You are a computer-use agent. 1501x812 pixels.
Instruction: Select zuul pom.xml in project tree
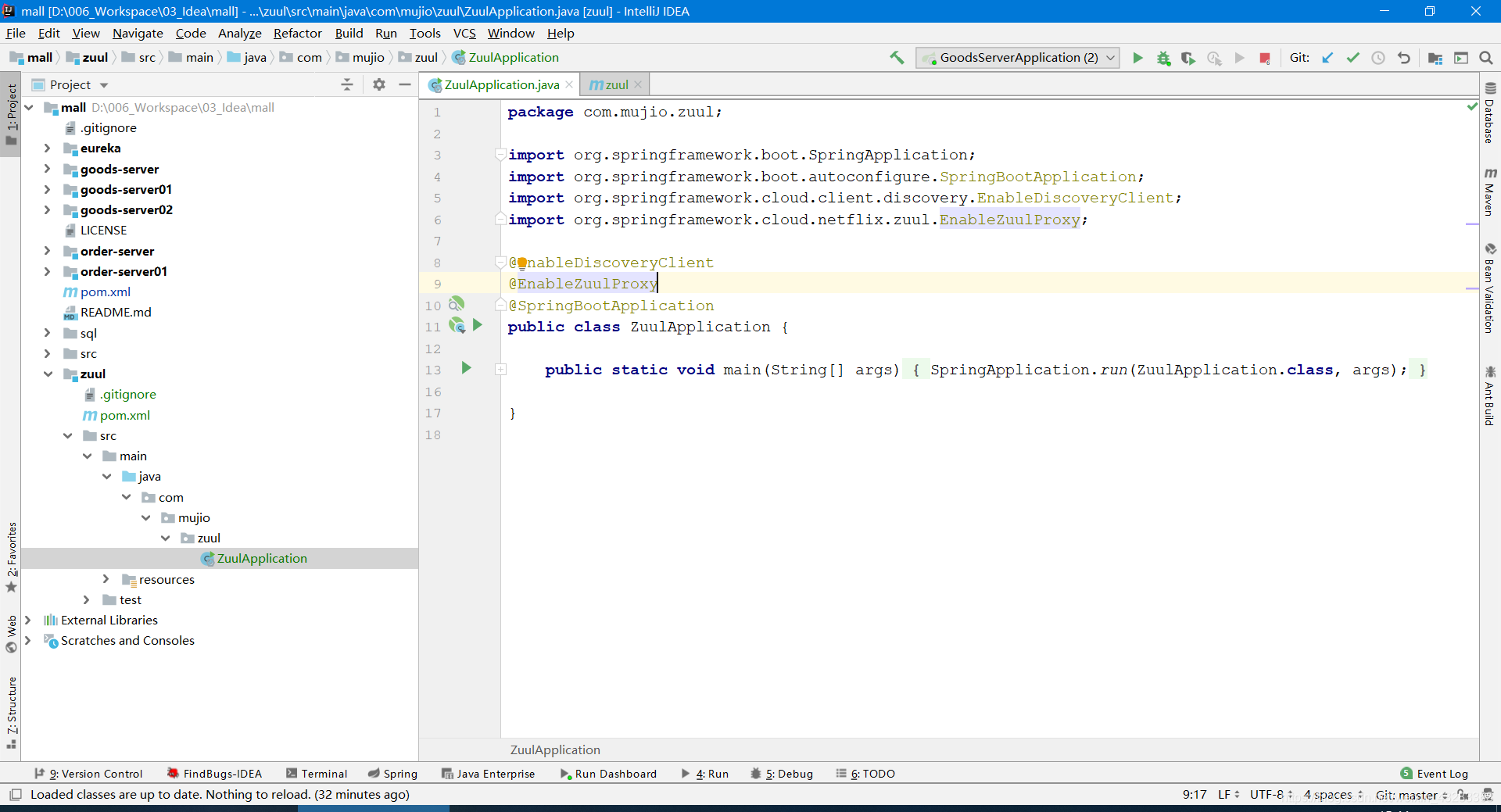tap(124, 415)
